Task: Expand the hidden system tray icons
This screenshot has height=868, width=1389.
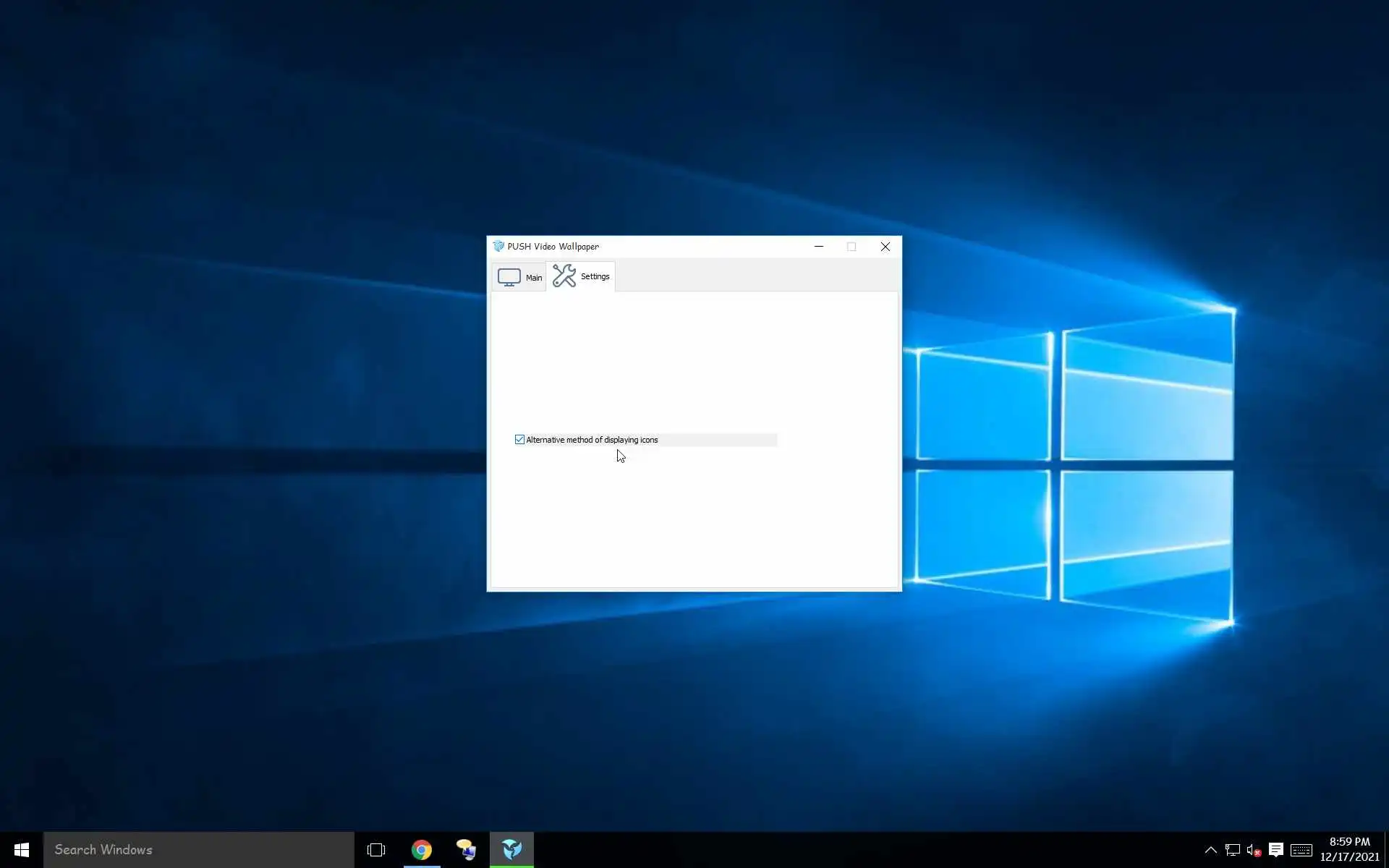Action: tap(1210, 850)
